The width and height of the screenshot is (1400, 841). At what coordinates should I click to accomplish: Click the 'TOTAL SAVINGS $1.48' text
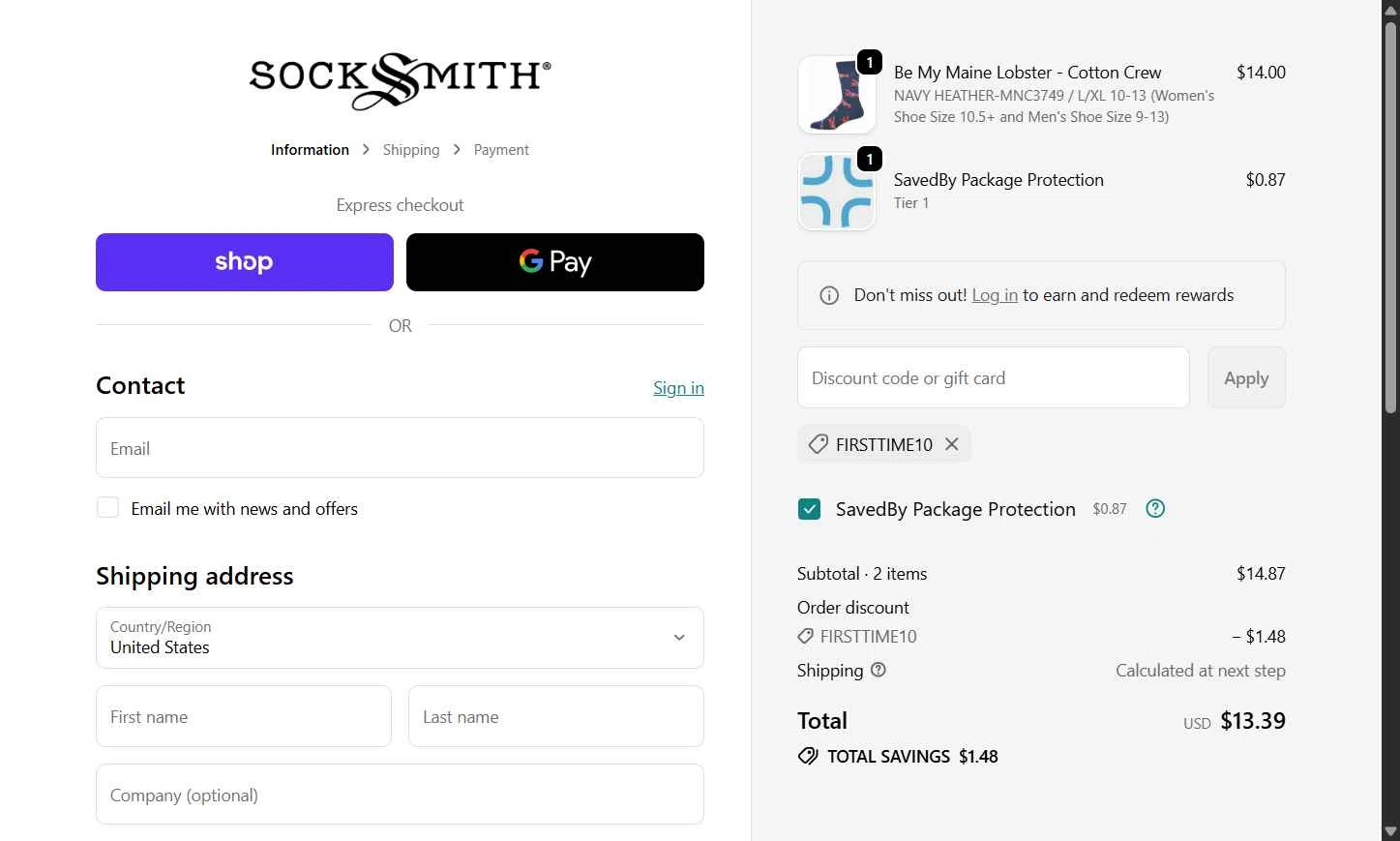pos(912,757)
